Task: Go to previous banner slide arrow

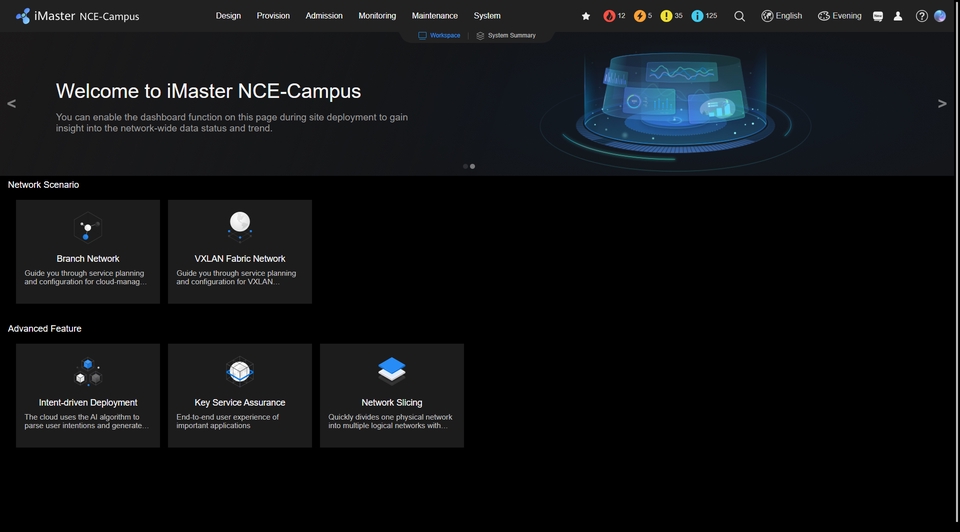Action: pyautogui.click(x=12, y=103)
